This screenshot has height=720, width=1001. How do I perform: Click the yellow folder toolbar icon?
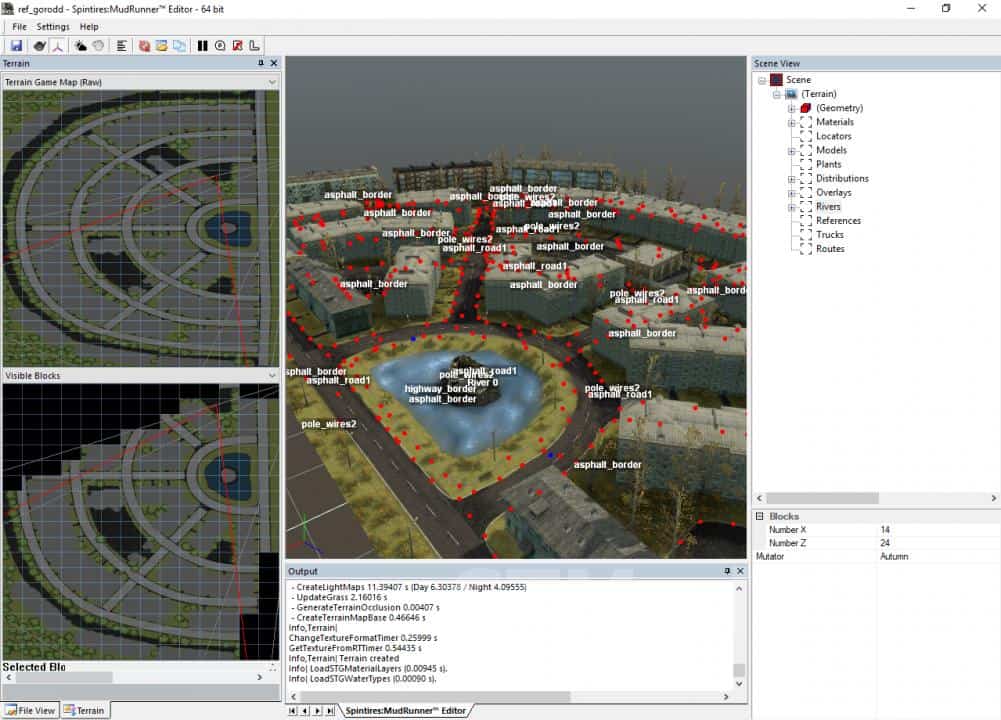coord(161,46)
